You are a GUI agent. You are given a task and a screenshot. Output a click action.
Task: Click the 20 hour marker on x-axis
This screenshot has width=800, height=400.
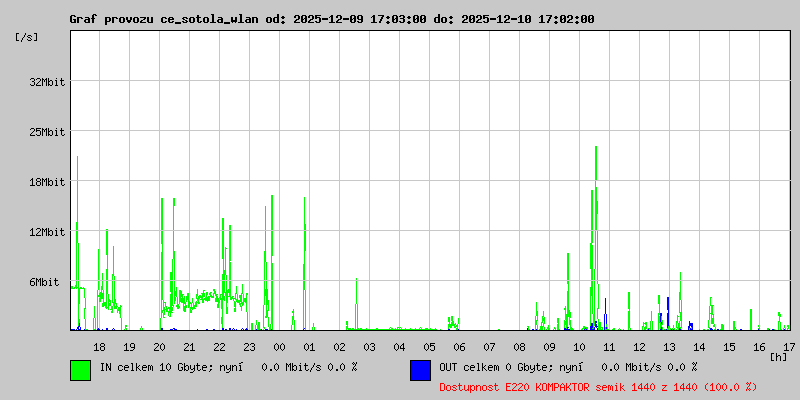click(x=159, y=346)
